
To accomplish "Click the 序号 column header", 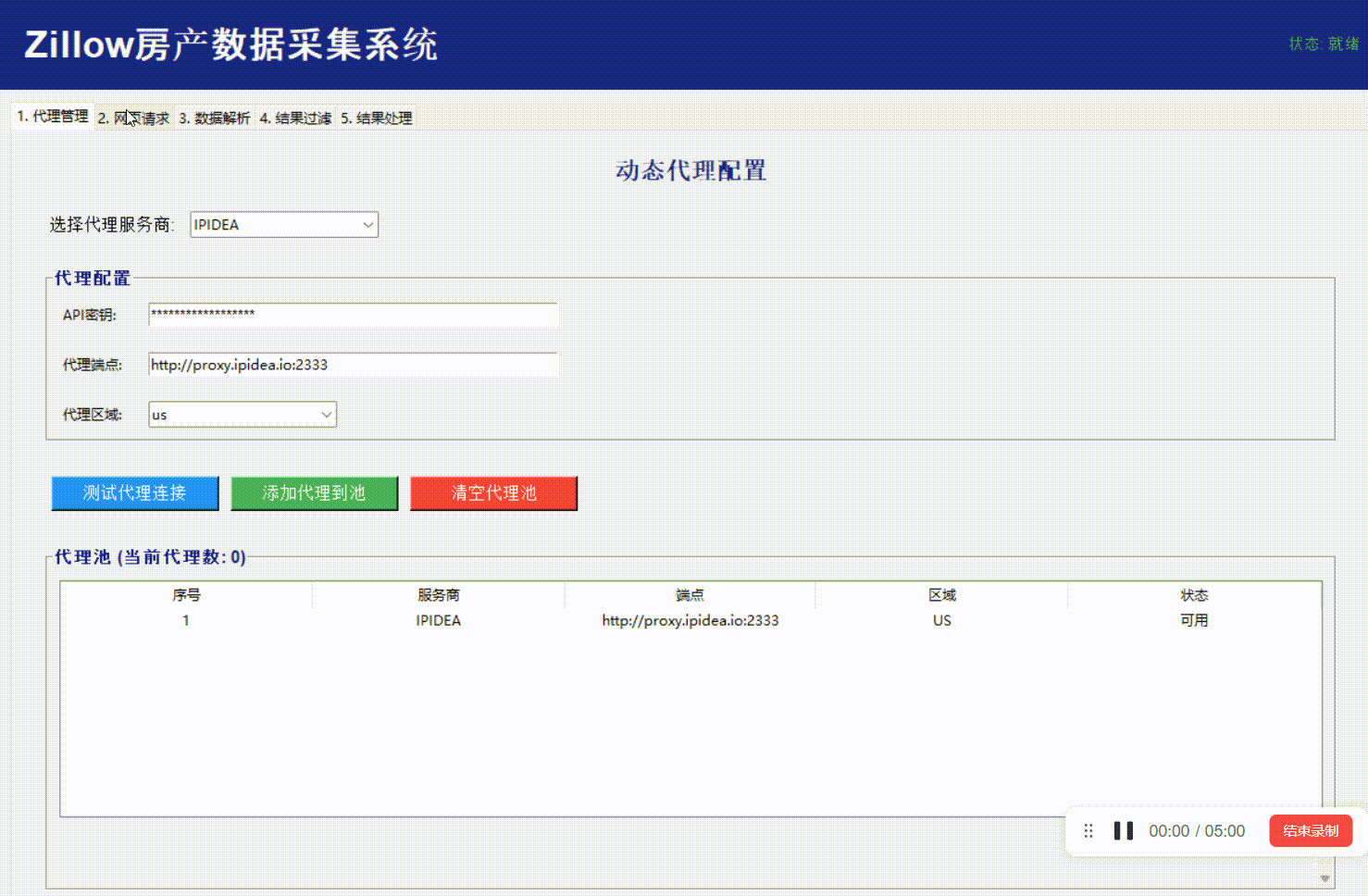I will [186, 595].
